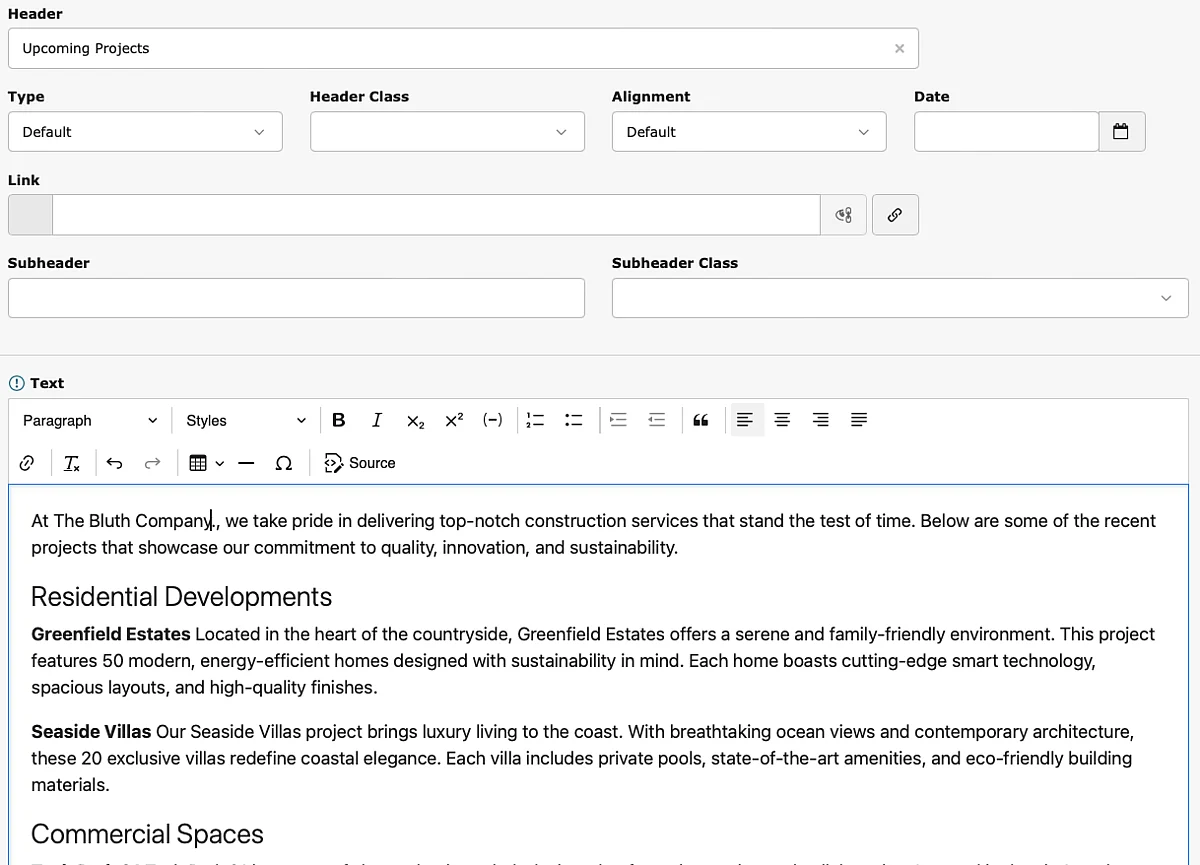Open the Type dropdown
This screenshot has height=865, width=1200.
point(145,132)
